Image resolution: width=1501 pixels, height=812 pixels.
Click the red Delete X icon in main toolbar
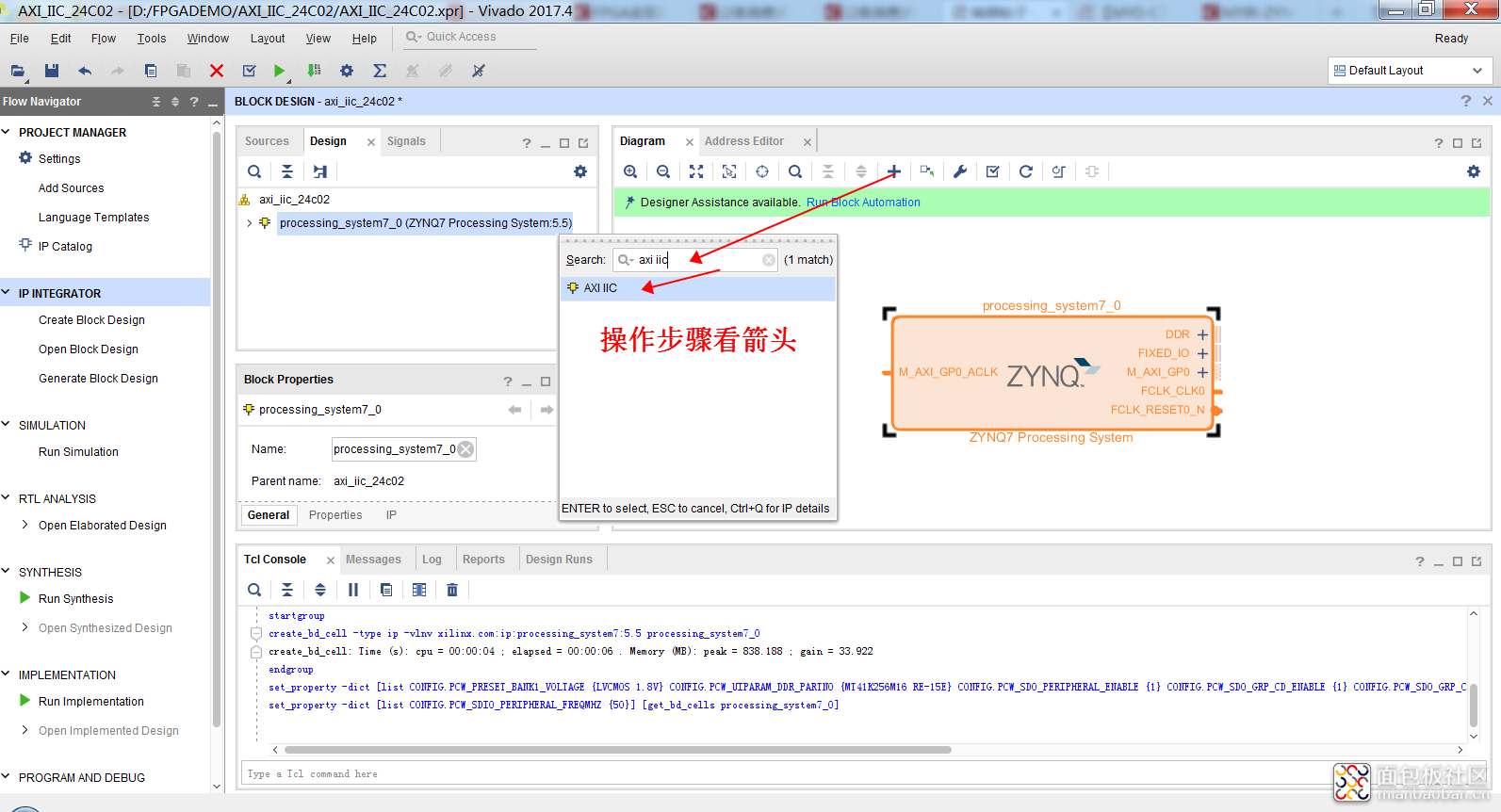[x=217, y=71]
